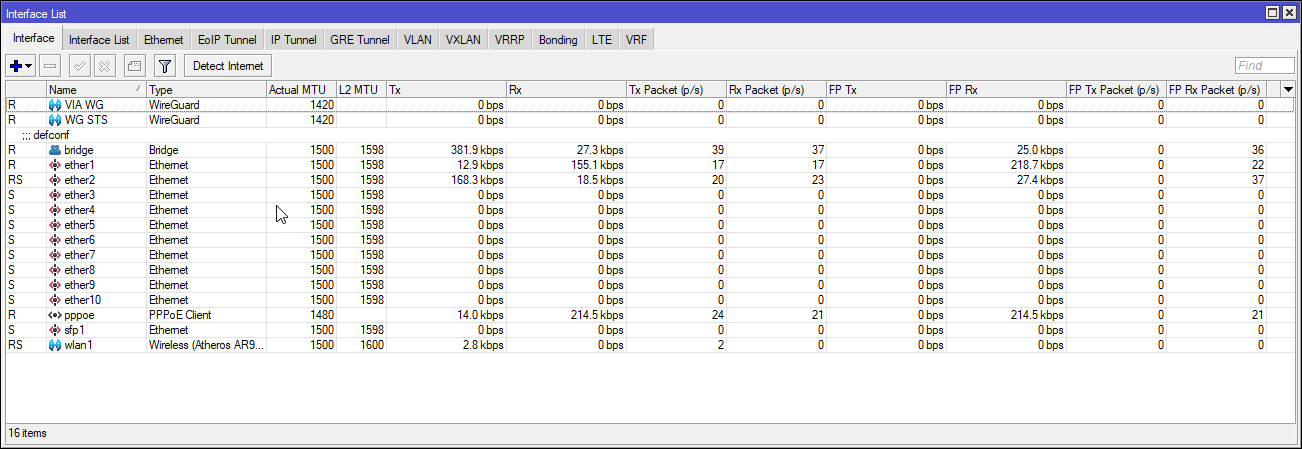The image size is (1302, 449).
Task: Select the 'PPPoE Client' type cell
Action: pyautogui.click(x=206, y=315)
